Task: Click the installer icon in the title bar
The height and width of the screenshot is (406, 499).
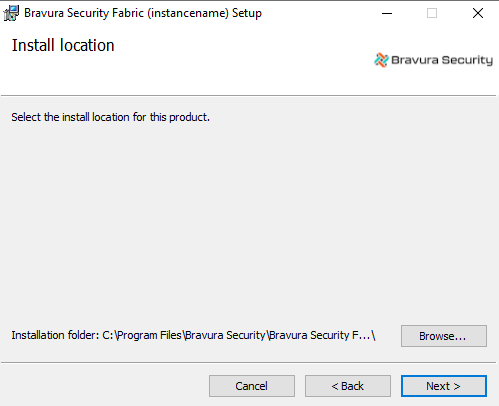Action: point(11,13)
